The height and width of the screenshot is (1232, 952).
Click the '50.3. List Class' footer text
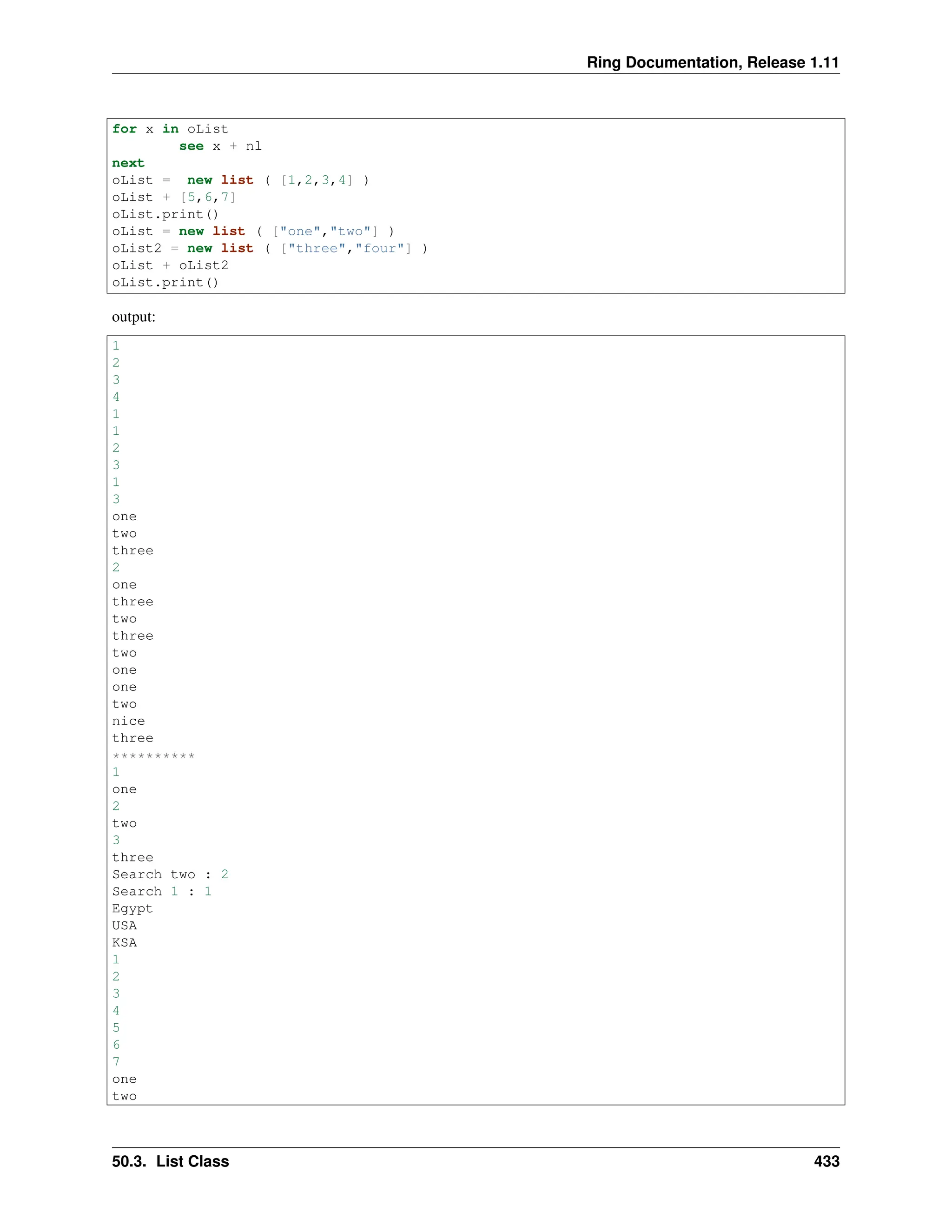(x=170, y=1161)
